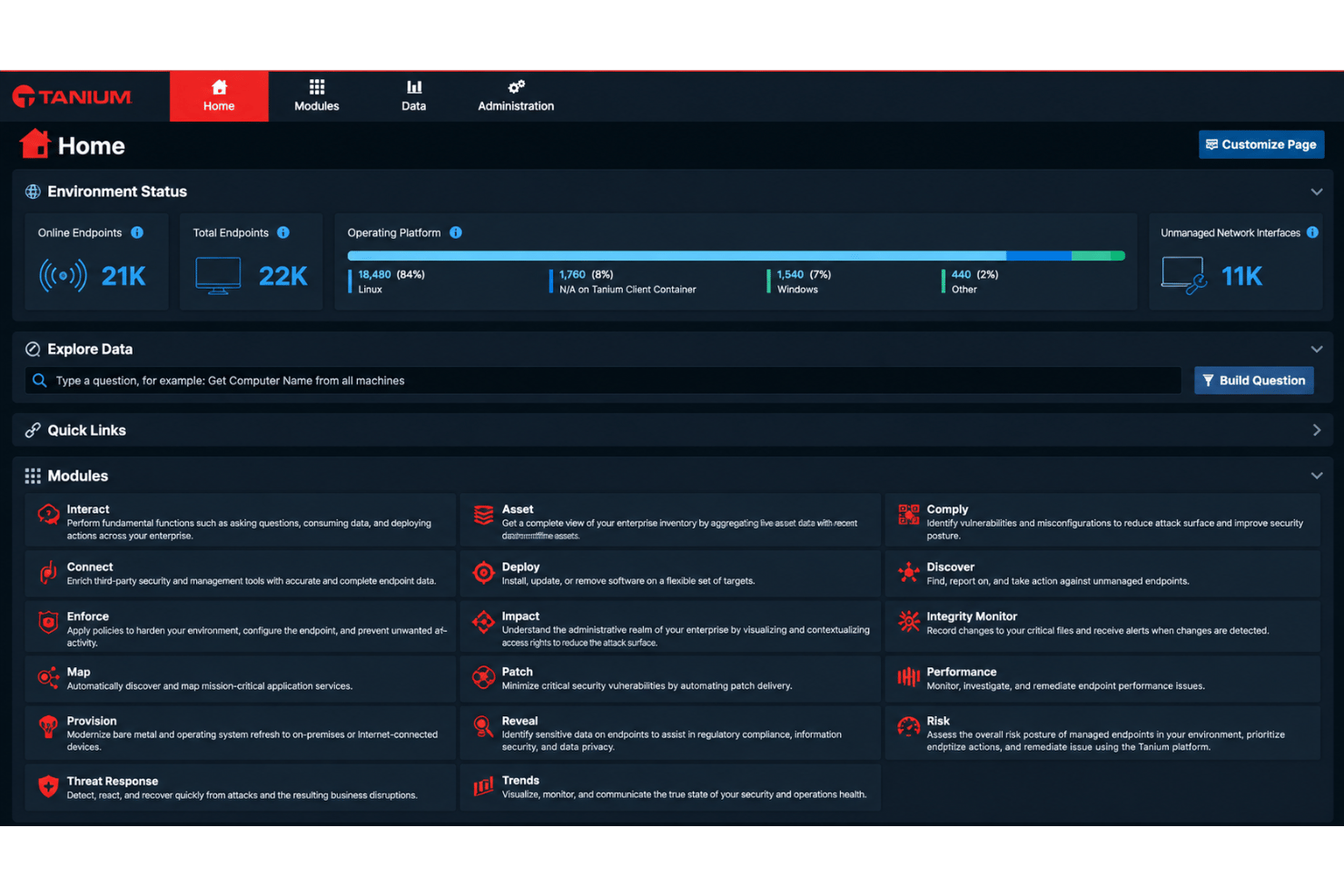
Task: Open the Threat Response module link
Action: coord(113,781)
